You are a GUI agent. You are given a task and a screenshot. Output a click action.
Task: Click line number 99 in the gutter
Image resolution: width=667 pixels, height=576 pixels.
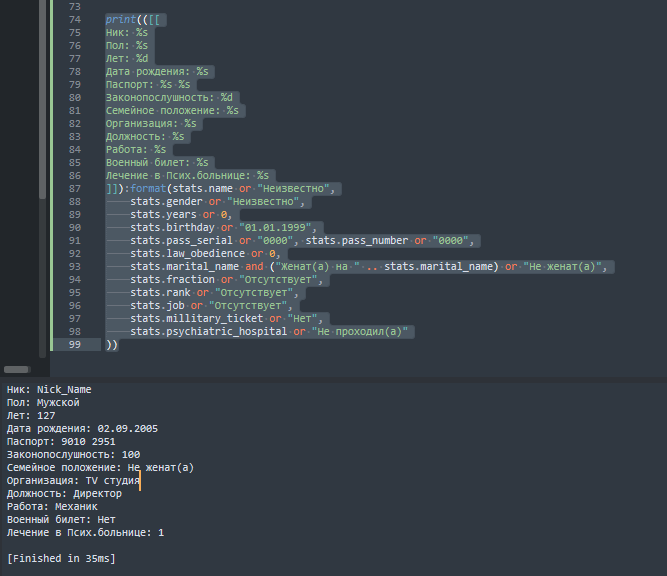coord(74,344)
